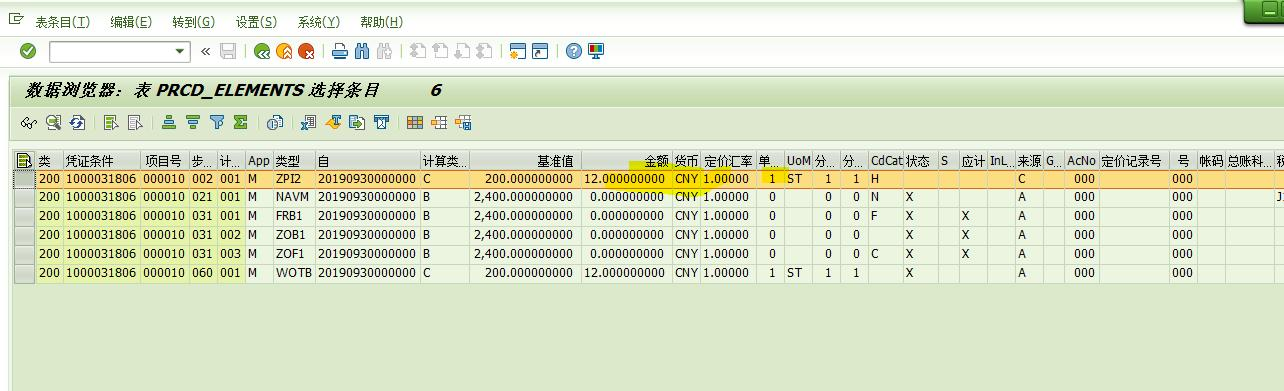
Task: Click the 项目号 column header
Action: [x=165, y=160]
